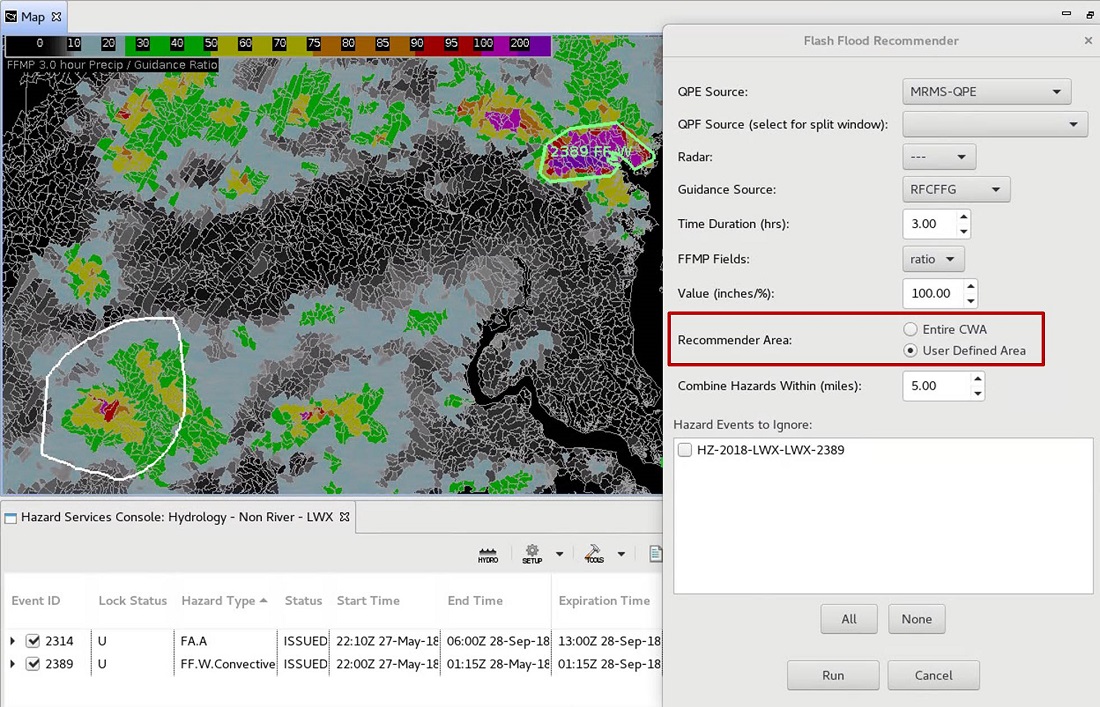Click the 40 green color bar segment
Screen dimensions: 1100x707
point(177,44)
